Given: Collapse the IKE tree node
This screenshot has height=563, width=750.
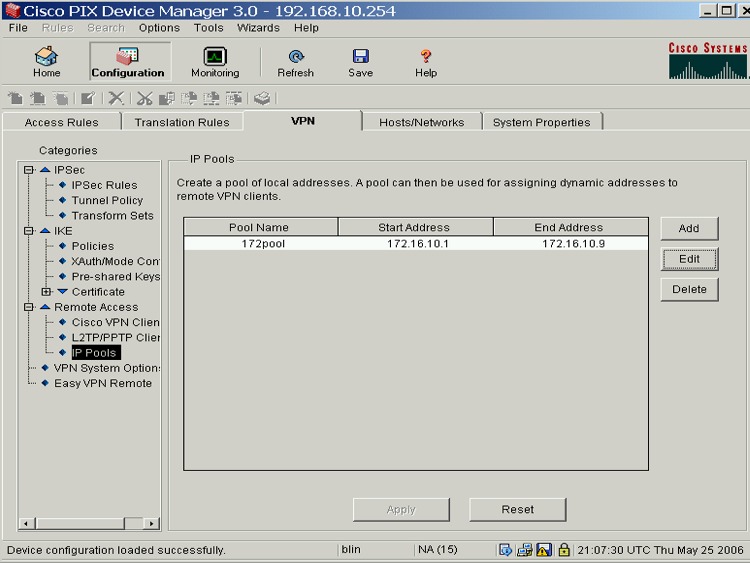Looking at the screenshot, I should point(29,231).
